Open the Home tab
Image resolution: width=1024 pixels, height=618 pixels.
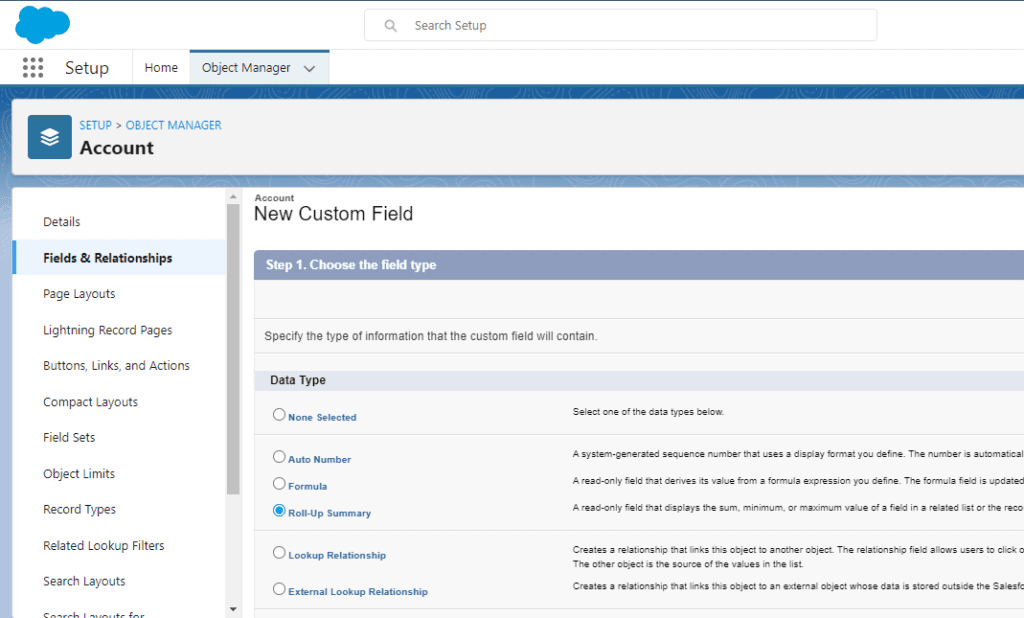click(x=161, y=67)
